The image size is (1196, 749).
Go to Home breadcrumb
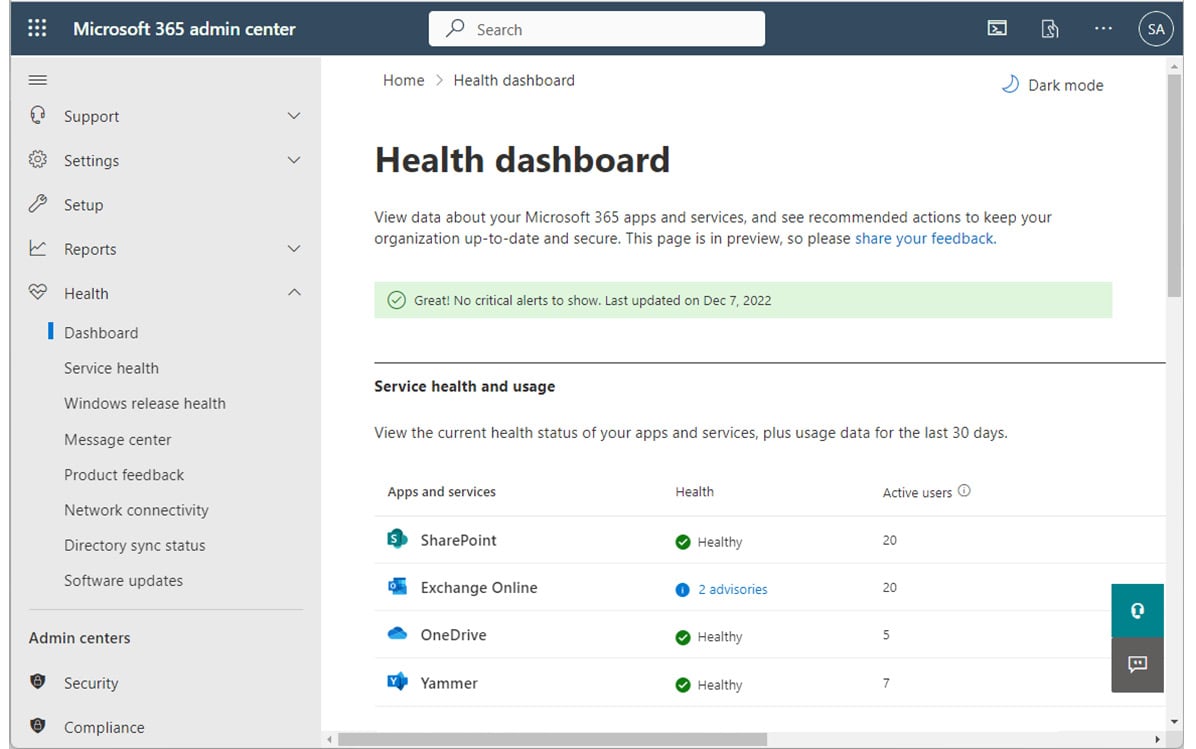point(403,80)
